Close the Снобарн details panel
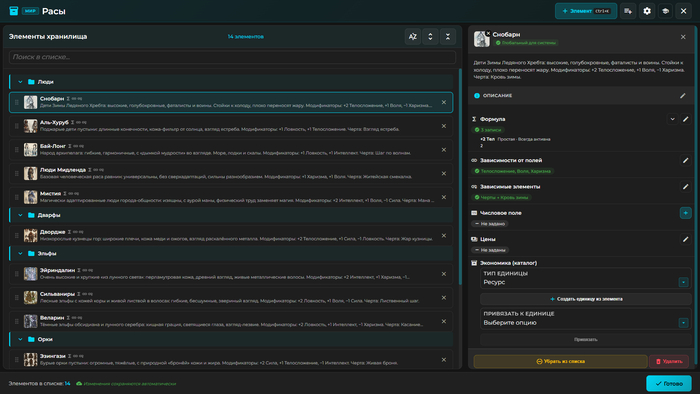 tap(683, 37)
